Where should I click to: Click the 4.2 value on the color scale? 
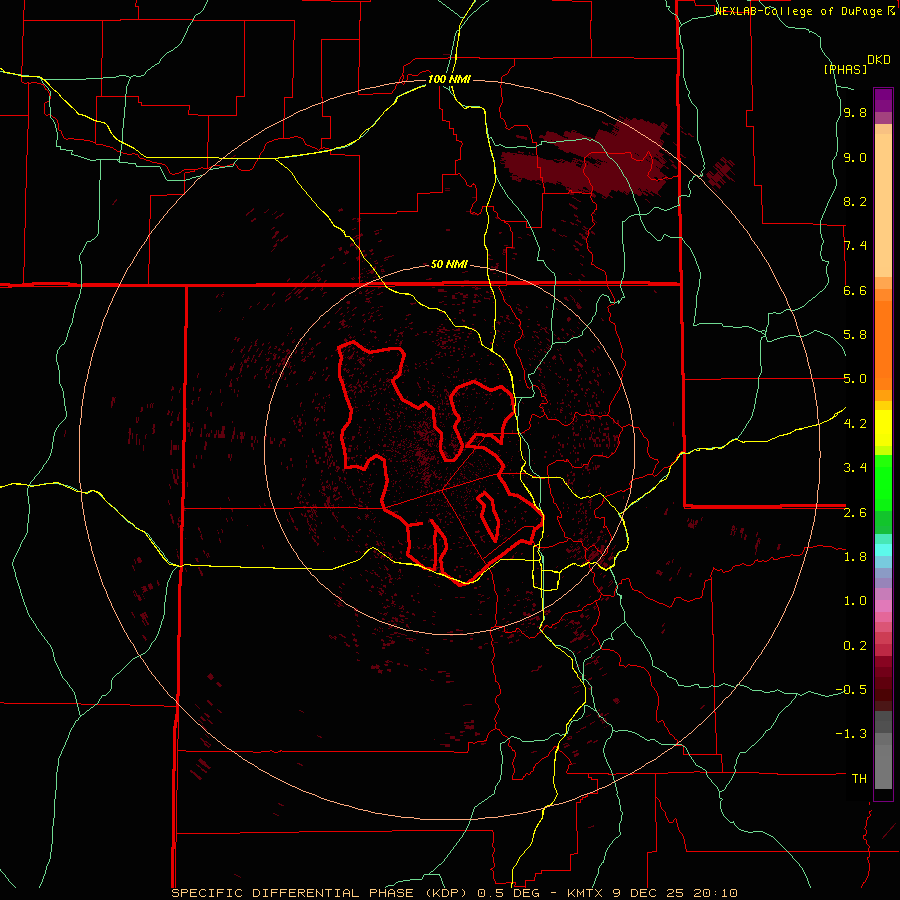click(855, 424)
